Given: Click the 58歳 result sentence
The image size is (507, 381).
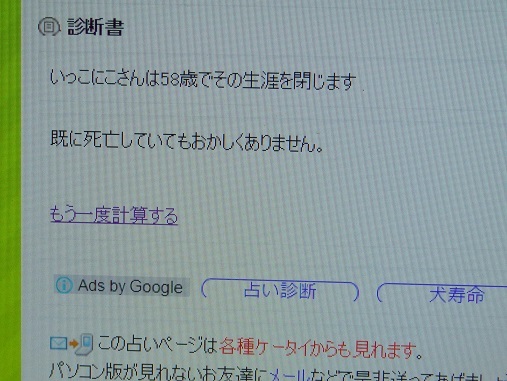Looking at the screenshot, I should pyautogui.click(x=203, y=80).
